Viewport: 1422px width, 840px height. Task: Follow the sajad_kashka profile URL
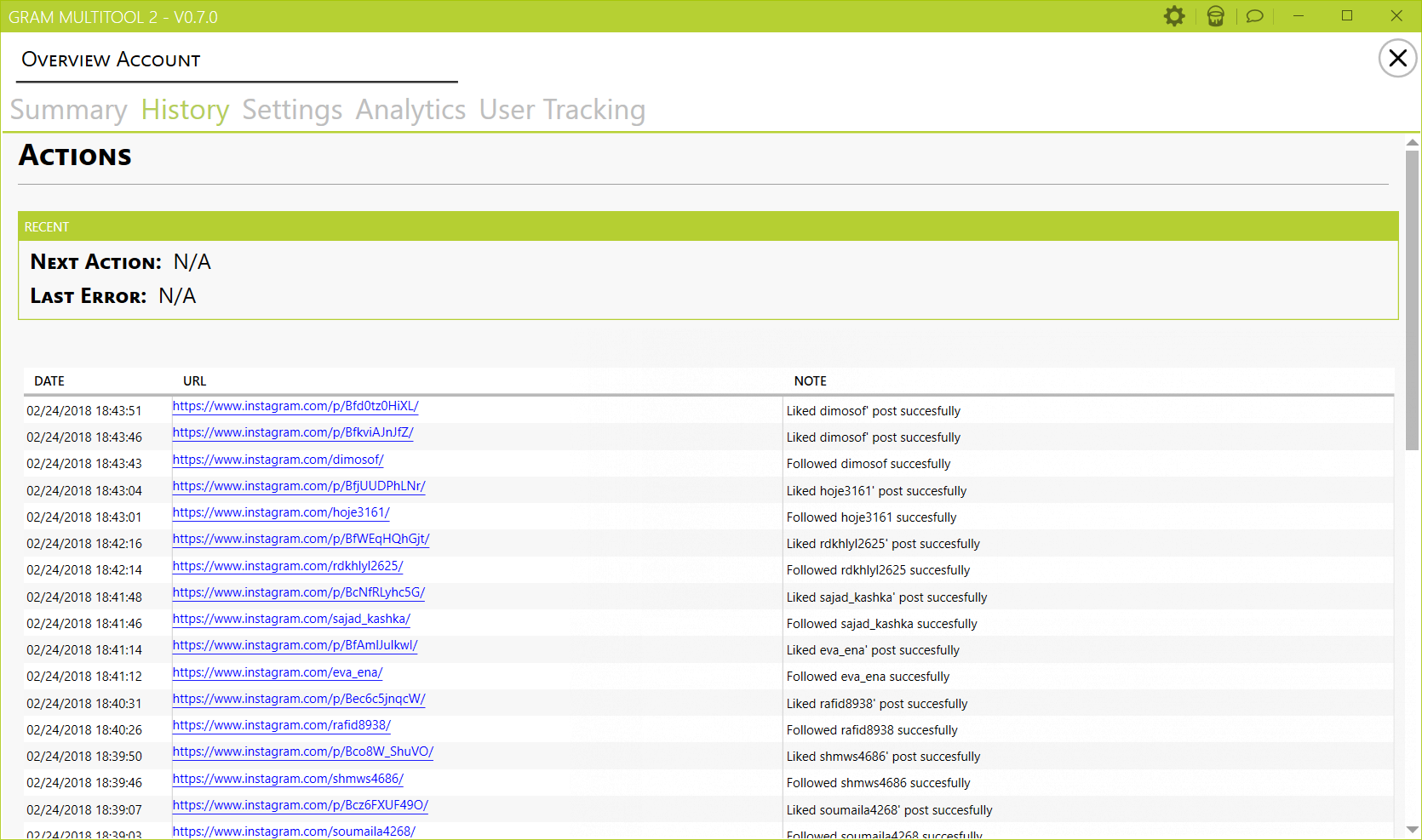(291, 619)
